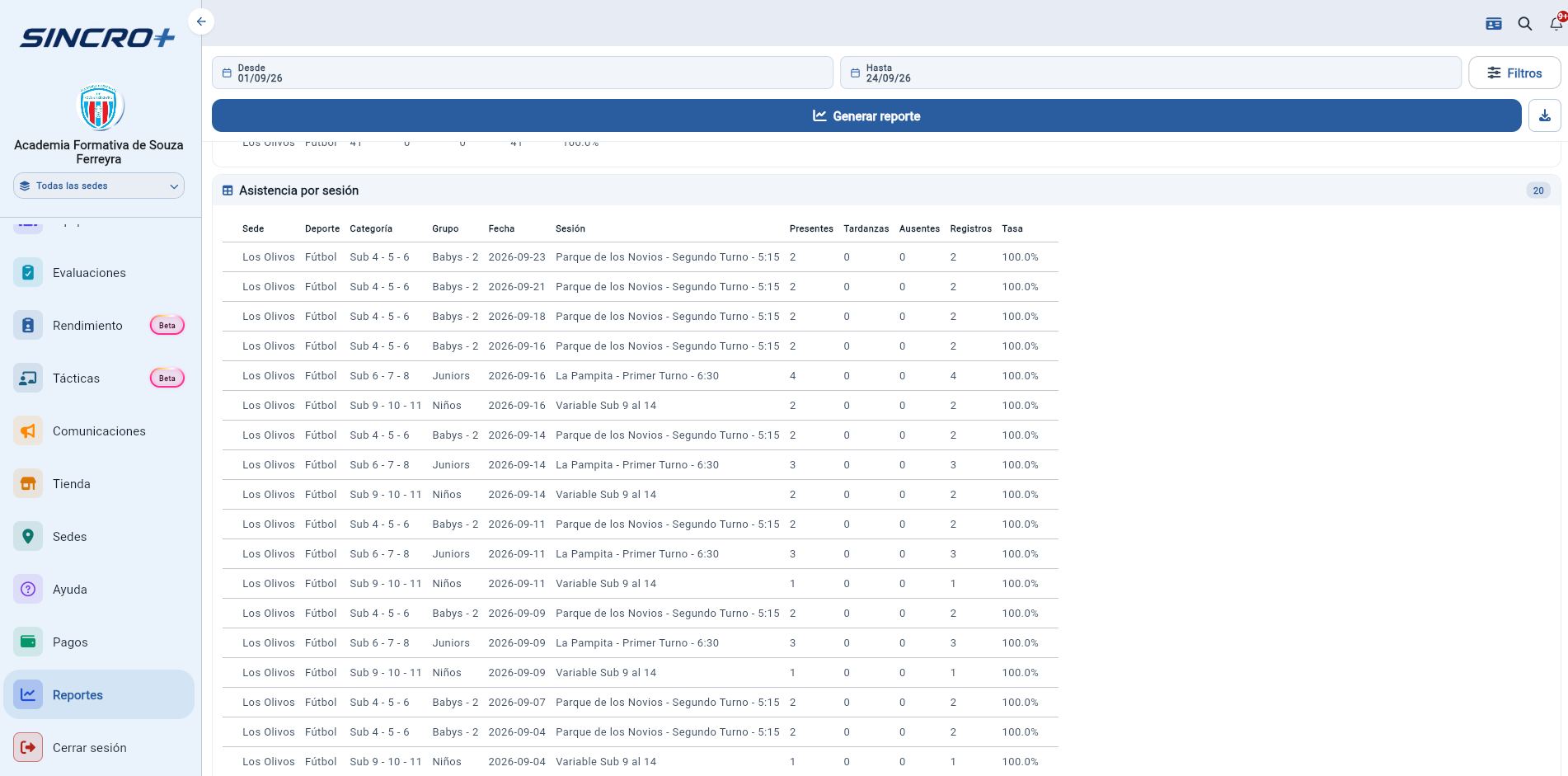Click the Cerrar sesión exit icon

[28, 748]
